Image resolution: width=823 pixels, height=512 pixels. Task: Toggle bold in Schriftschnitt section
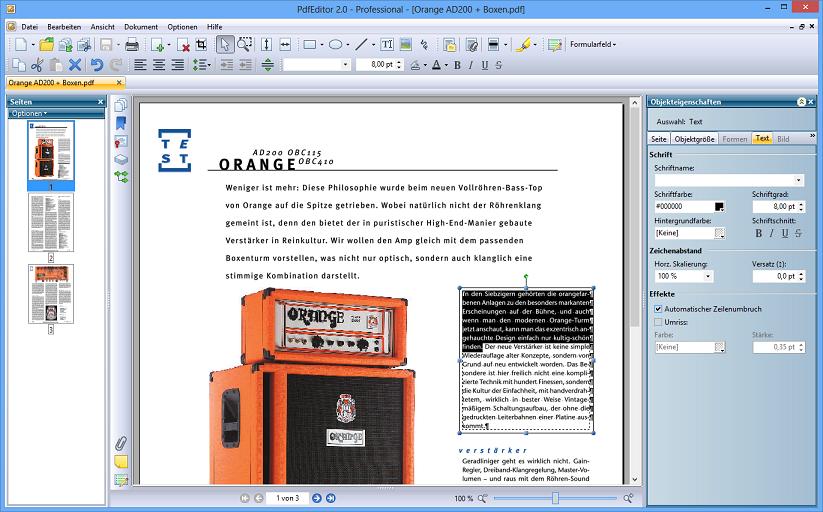pyautogui.click(x=759, y=233)
